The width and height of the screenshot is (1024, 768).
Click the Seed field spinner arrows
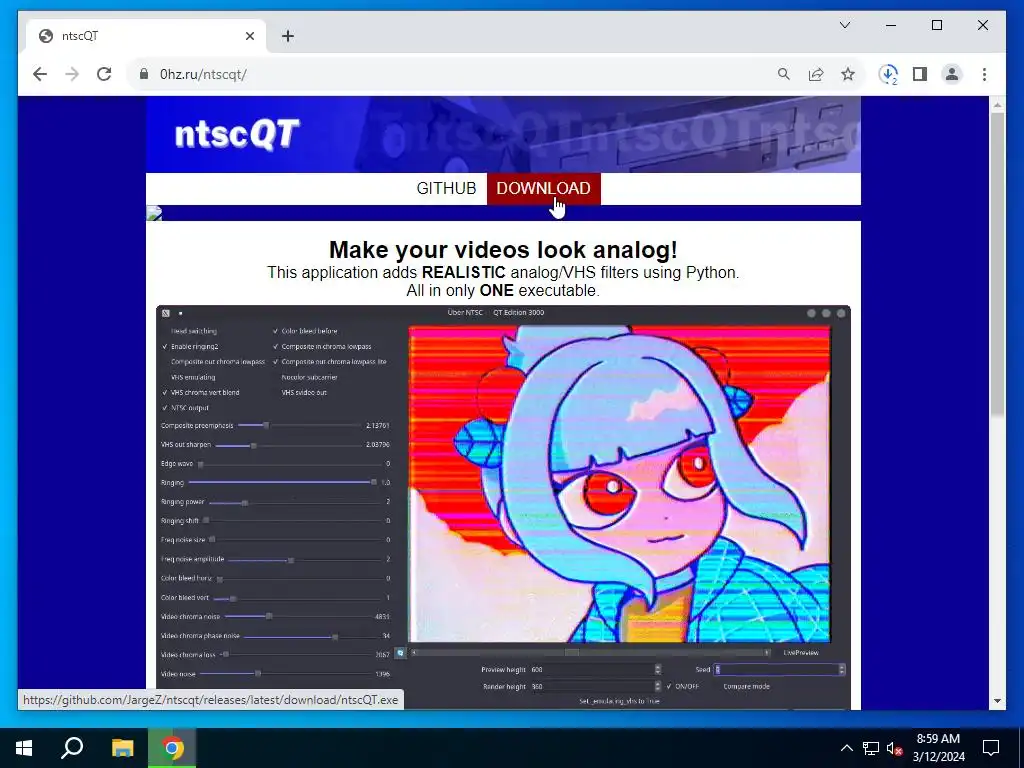point(842,669)
